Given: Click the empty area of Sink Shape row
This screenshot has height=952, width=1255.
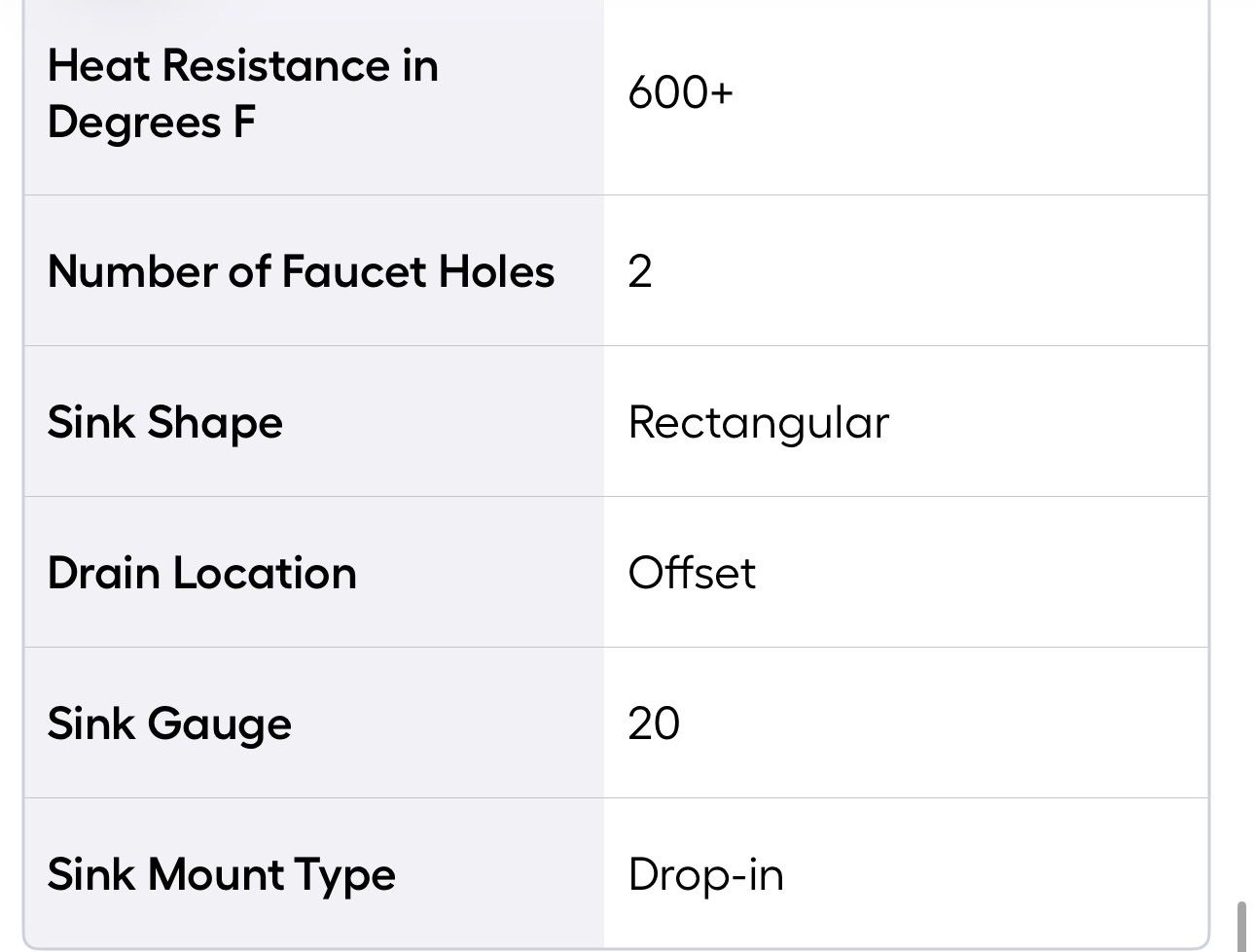Looking at the screenshot, I should pos(1049,421).
